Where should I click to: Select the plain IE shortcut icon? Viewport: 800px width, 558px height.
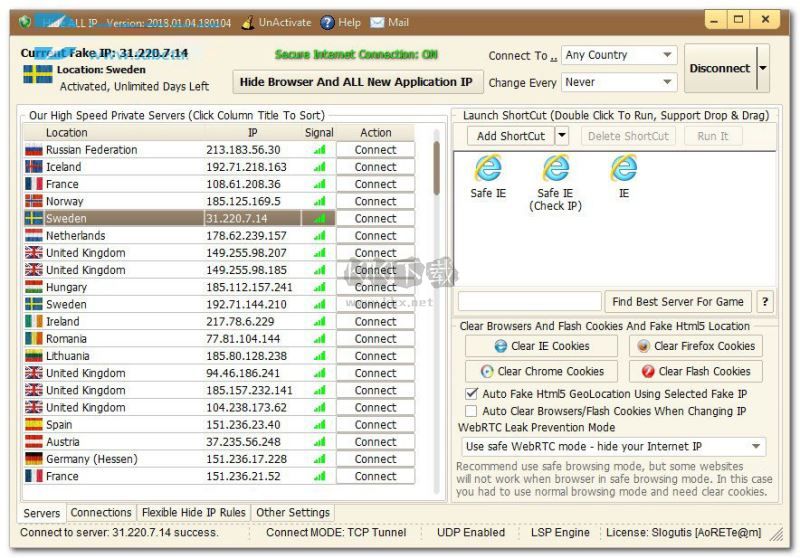pyautogui.click(x=623, y=169)
